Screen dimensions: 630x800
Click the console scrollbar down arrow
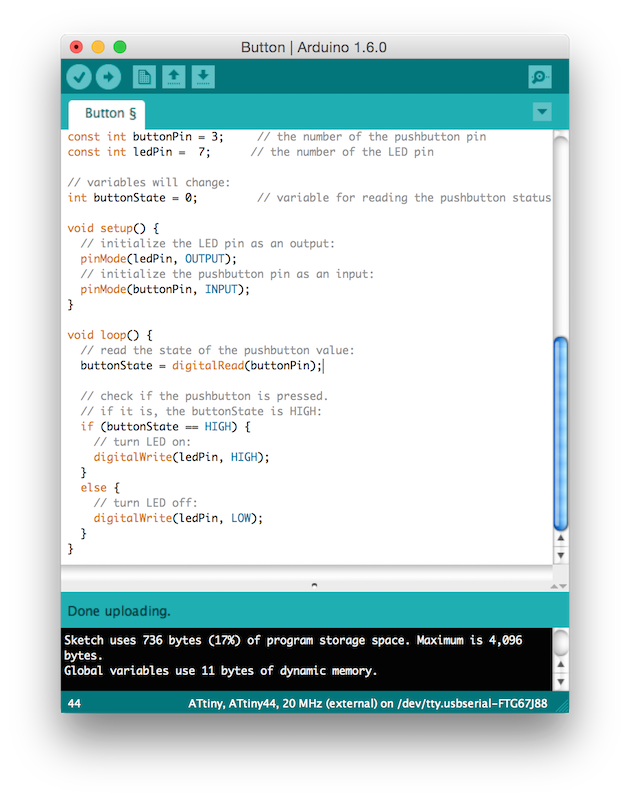tap(560, 681)
